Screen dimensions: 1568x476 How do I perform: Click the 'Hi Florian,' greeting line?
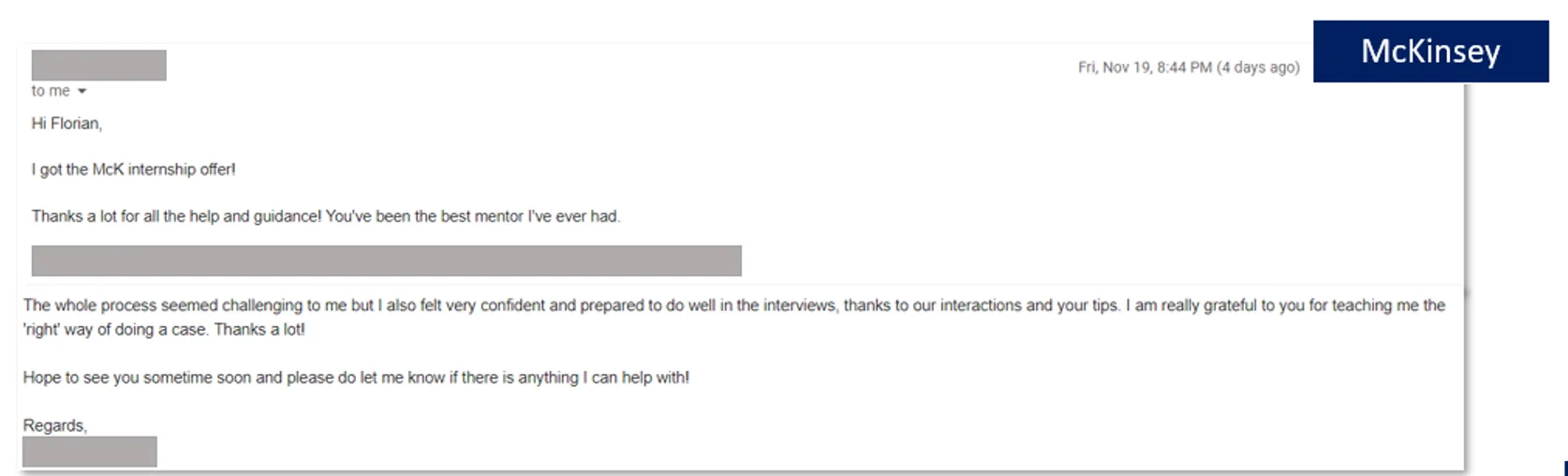[x=67, y=124]
